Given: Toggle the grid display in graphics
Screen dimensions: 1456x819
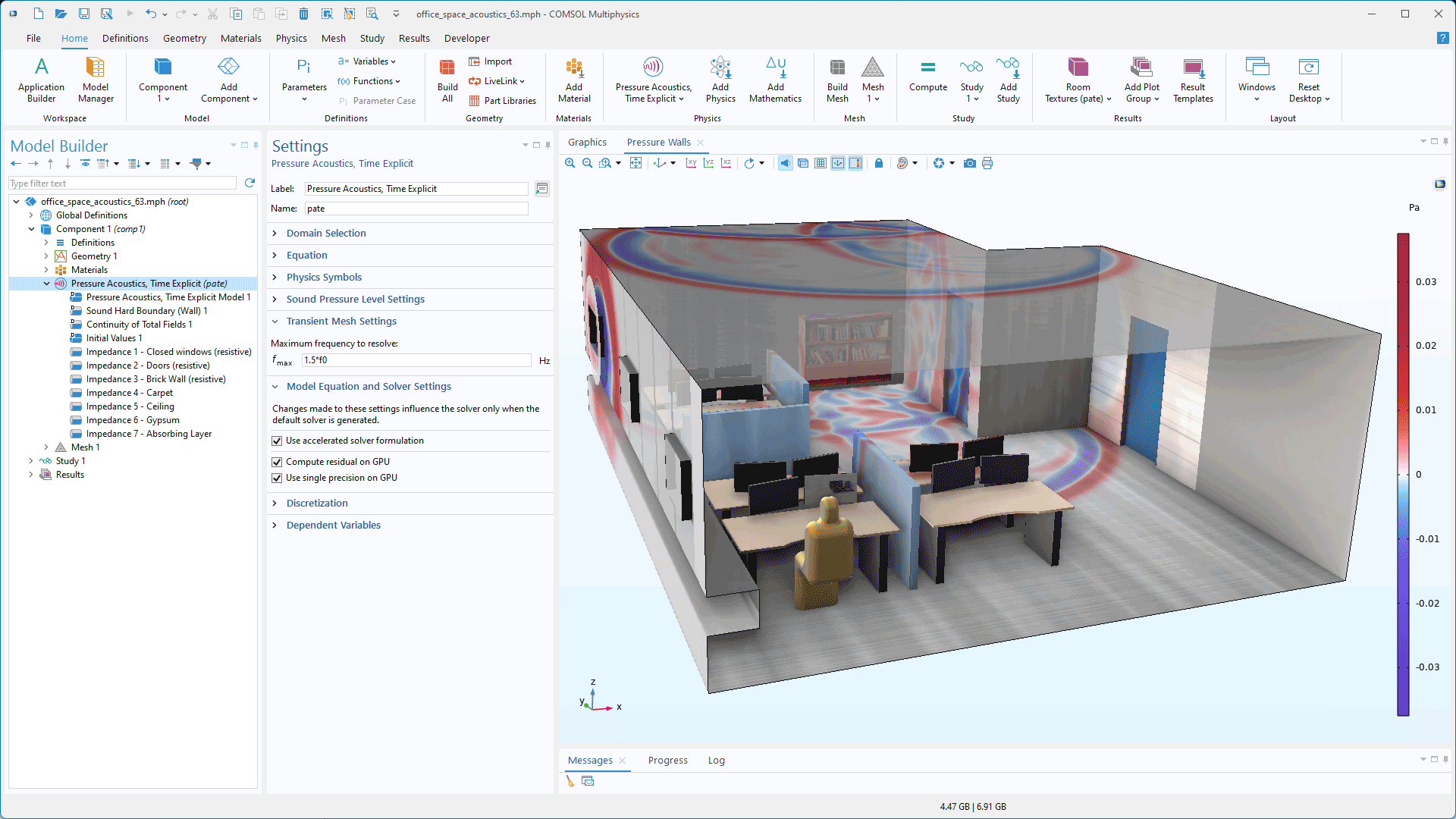Looking at the screenshot, I should 821,163.
